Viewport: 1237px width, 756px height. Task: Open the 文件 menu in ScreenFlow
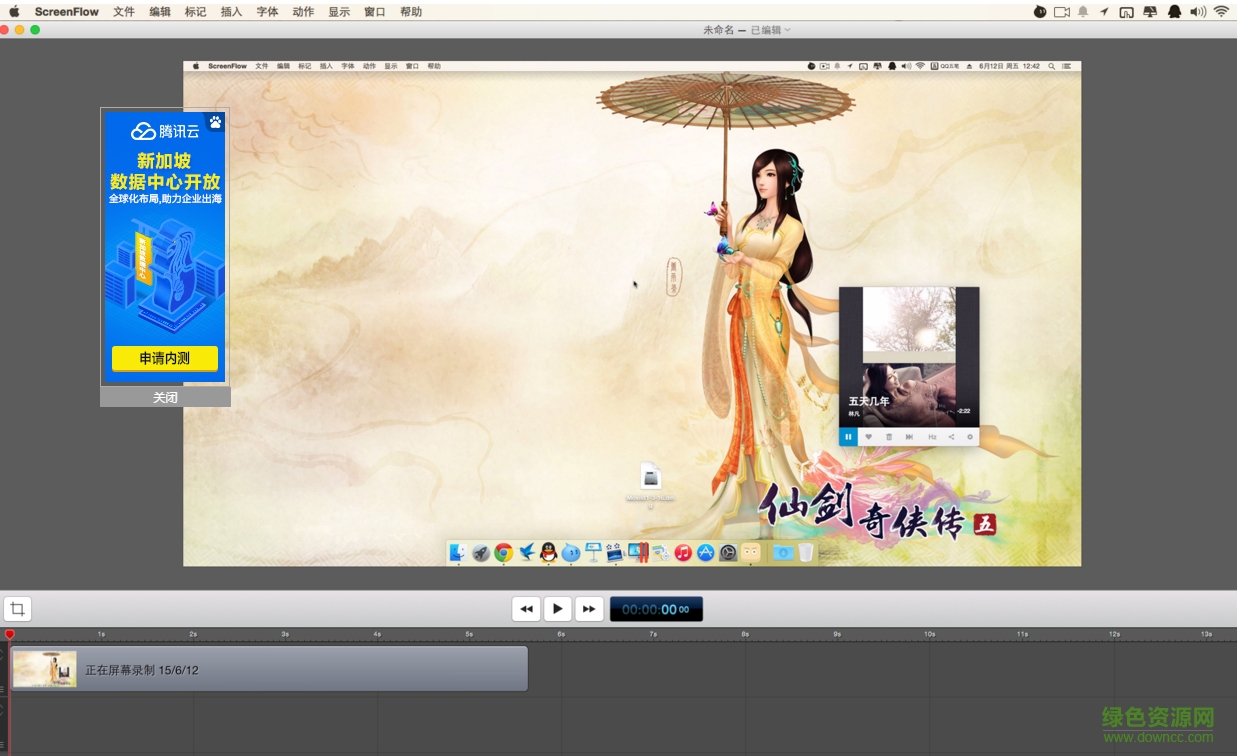tap(124, 11)
